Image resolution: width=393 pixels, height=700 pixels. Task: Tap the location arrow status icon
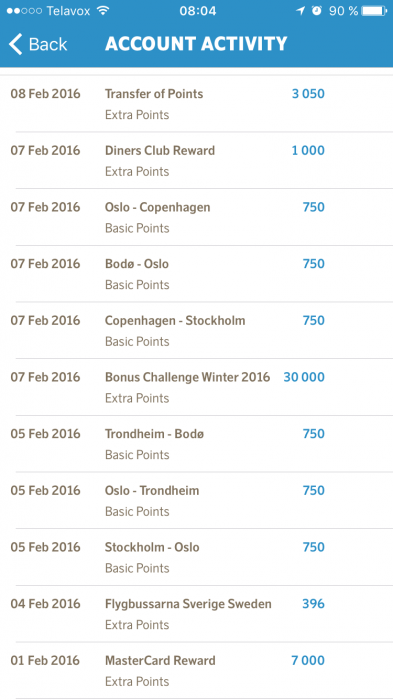[x=301, y=11]
